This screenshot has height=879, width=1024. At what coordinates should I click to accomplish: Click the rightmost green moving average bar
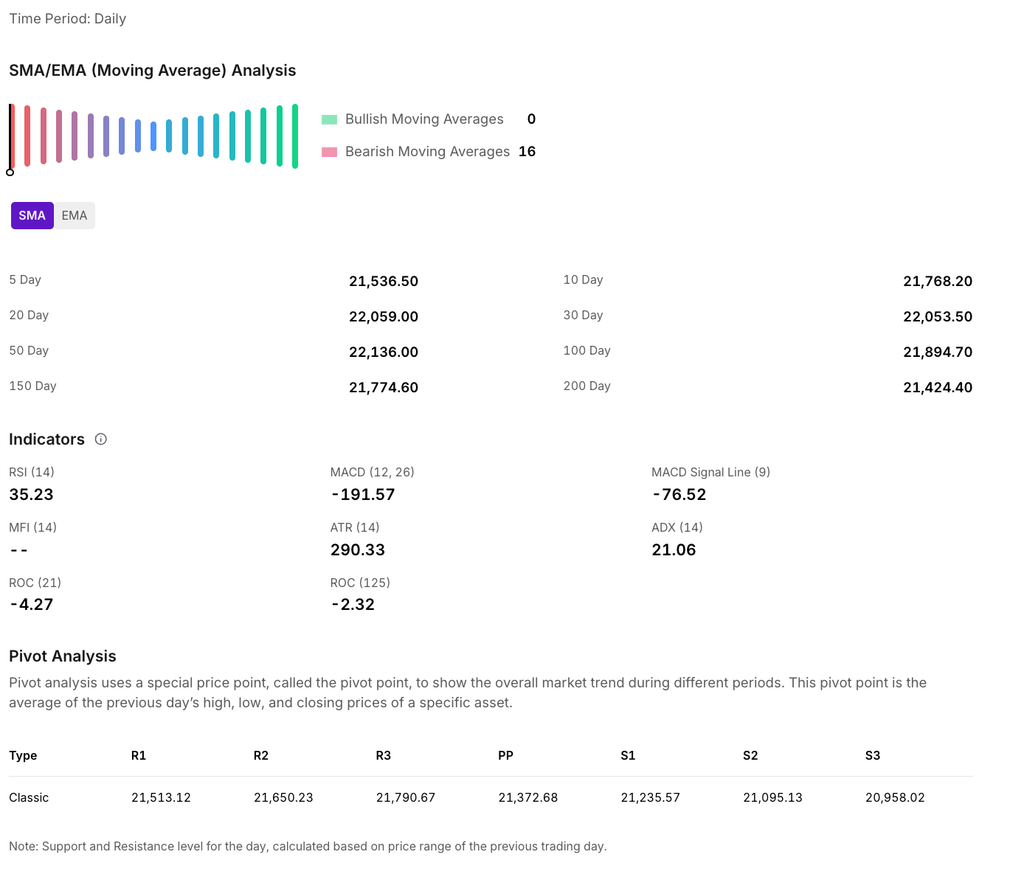tap(295, 136)
